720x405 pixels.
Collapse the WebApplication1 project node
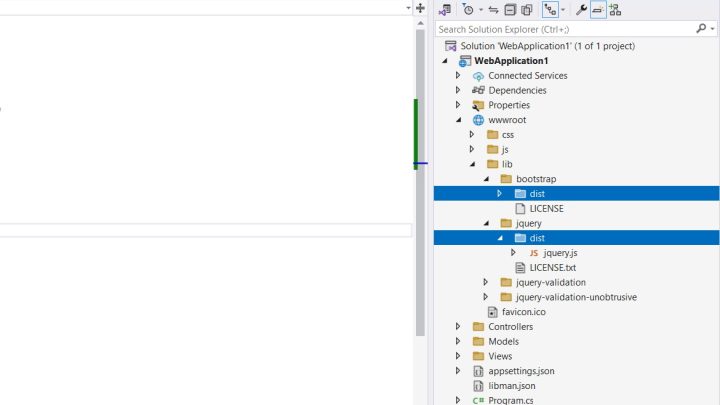click(x=444, y=61)
